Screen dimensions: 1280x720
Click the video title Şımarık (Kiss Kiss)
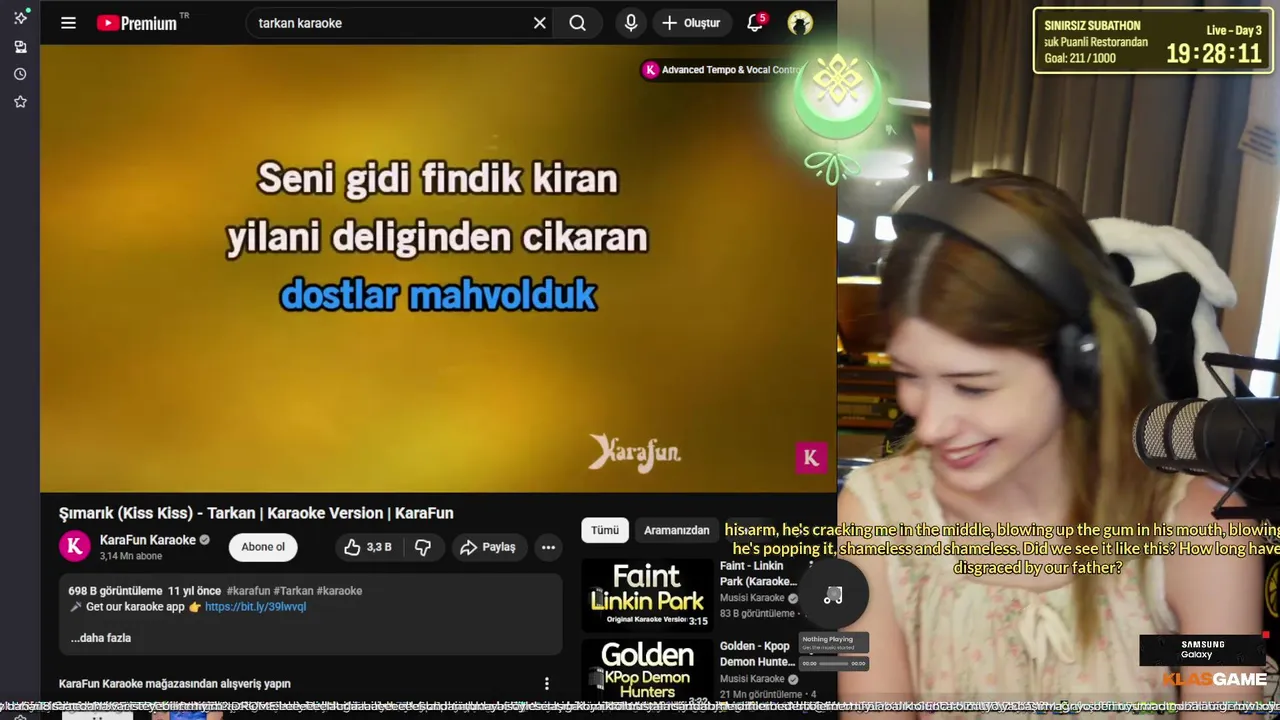click(x=256, y=513)
